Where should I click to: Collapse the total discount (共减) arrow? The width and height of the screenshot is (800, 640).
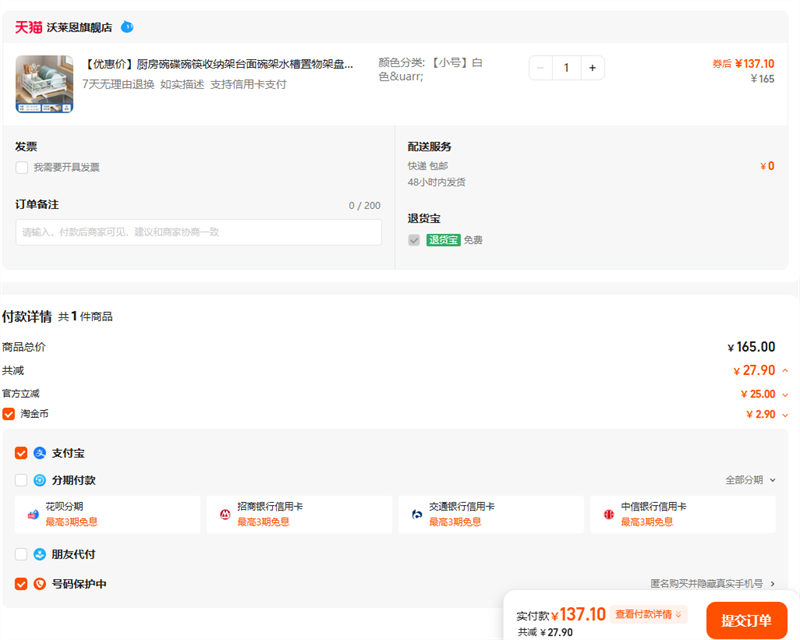pos(785,370)
